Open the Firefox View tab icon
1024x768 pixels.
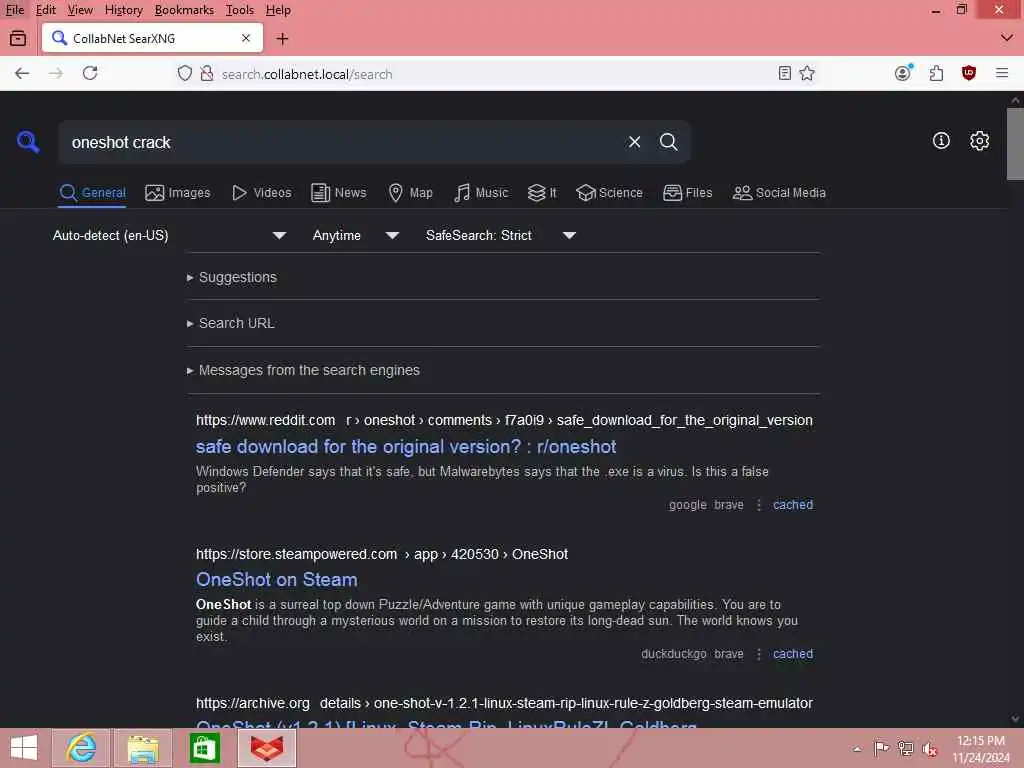(x=18, y=39)
